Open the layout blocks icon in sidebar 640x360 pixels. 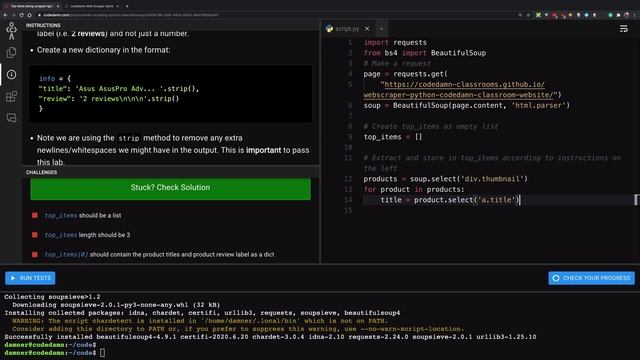point(11,96)
